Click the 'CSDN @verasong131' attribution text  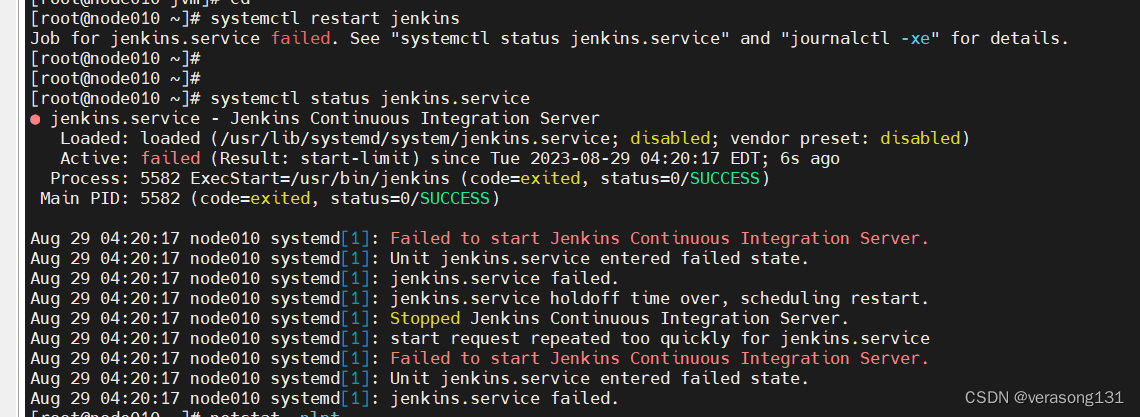[1043, 397]
